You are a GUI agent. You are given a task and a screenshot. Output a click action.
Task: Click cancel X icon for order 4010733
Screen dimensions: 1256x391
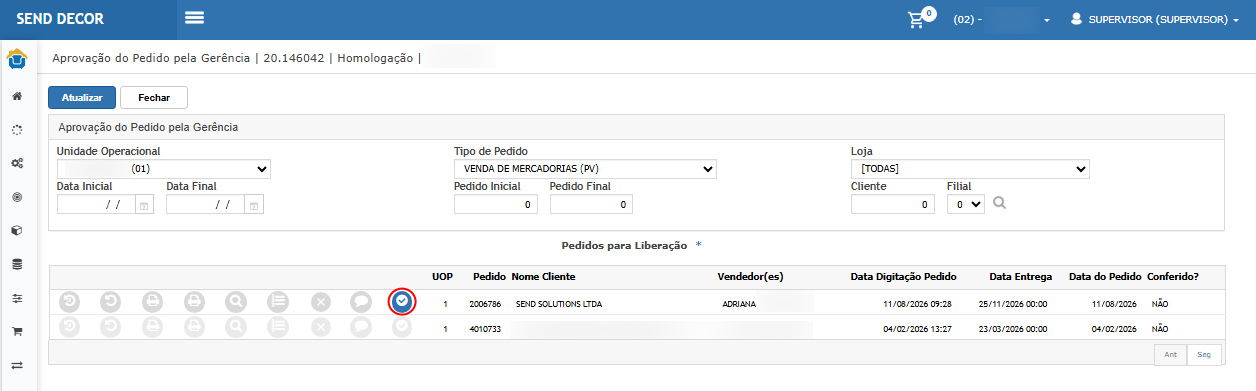click(x=320, y=326)
